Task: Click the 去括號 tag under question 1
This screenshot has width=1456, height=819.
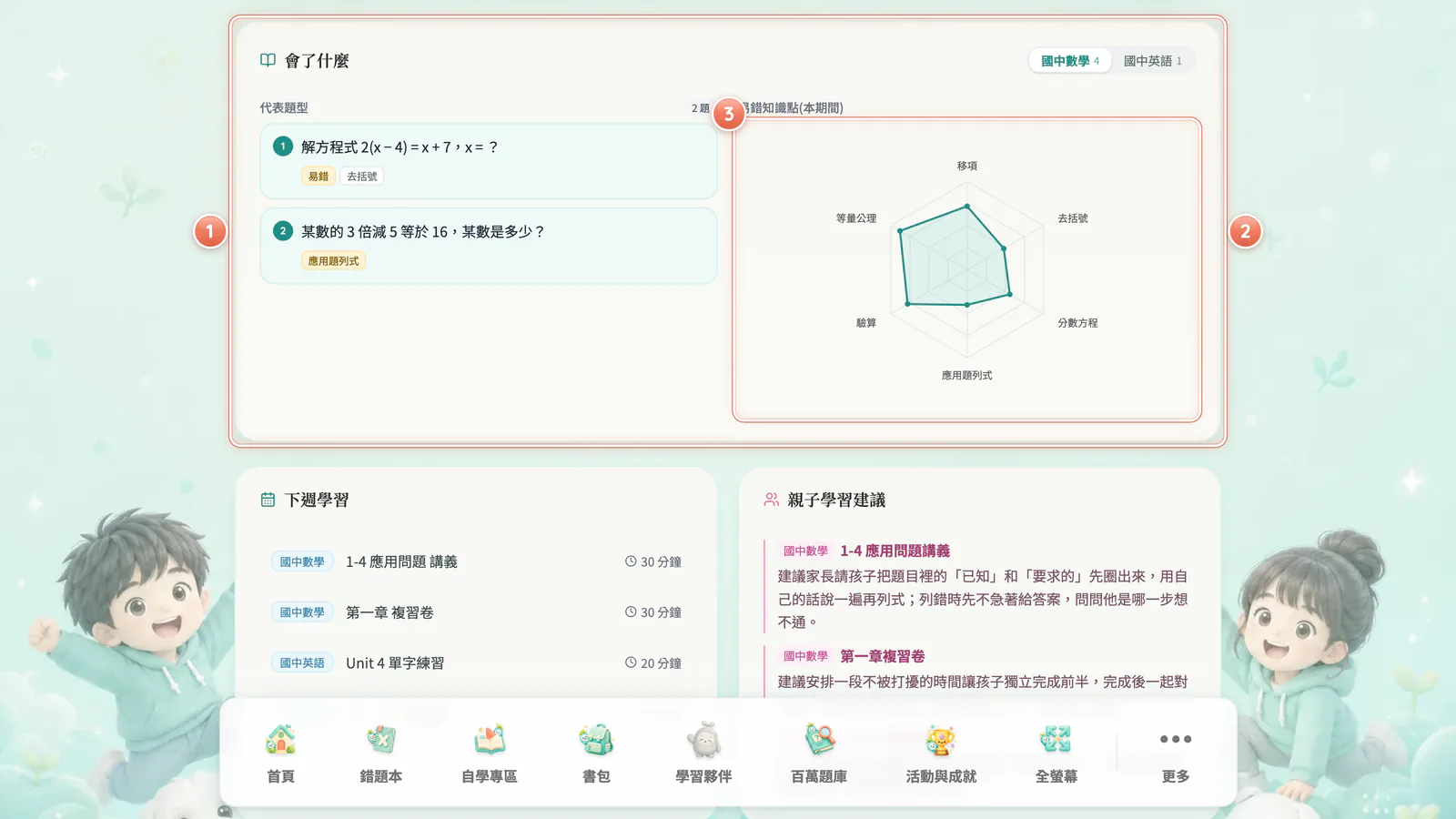Action: [x=362, y=177]
